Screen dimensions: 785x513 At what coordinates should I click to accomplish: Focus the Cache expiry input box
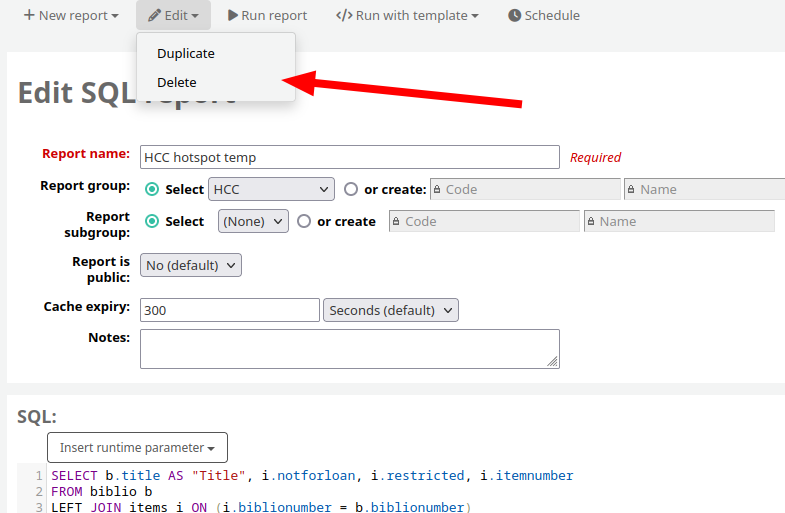click(x=229, y=310)
